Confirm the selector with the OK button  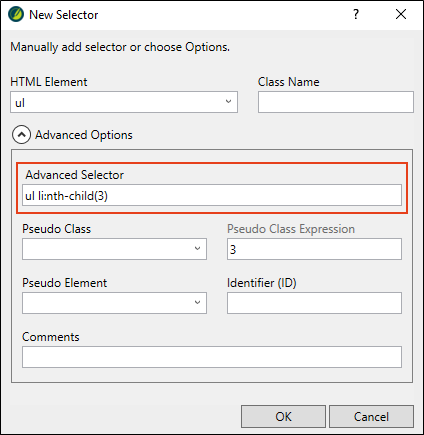coord(283,417)
